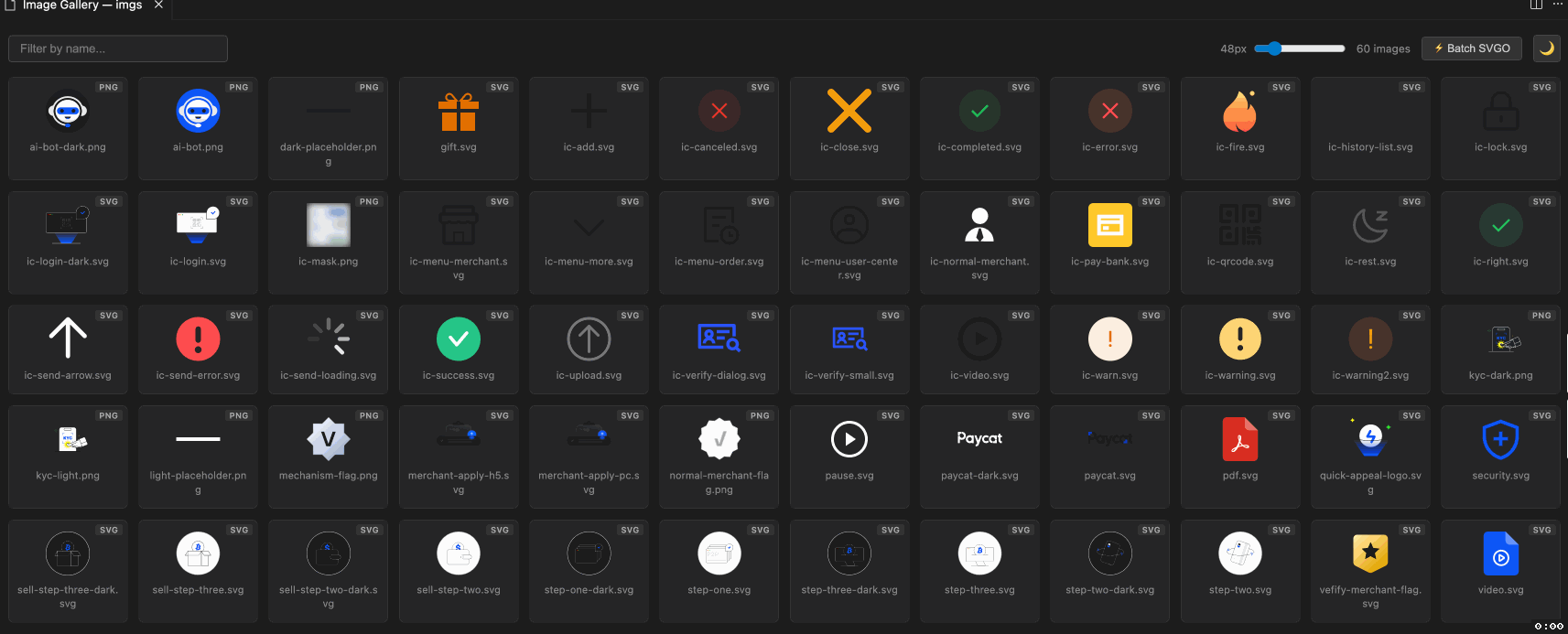Switch to the Image Gallery — imgs tab

[81, 5]
